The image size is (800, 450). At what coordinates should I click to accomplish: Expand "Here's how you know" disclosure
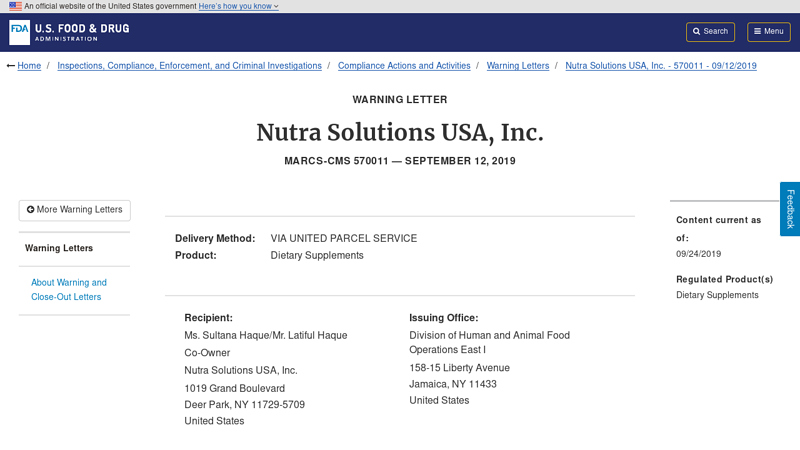tap(238, 6)
